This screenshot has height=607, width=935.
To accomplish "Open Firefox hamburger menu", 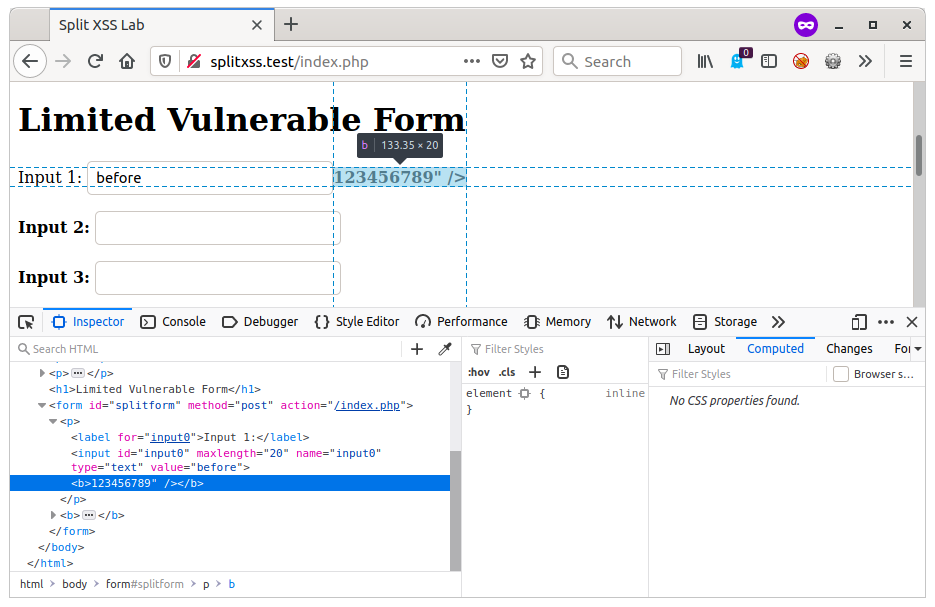I will pos(906,61).
